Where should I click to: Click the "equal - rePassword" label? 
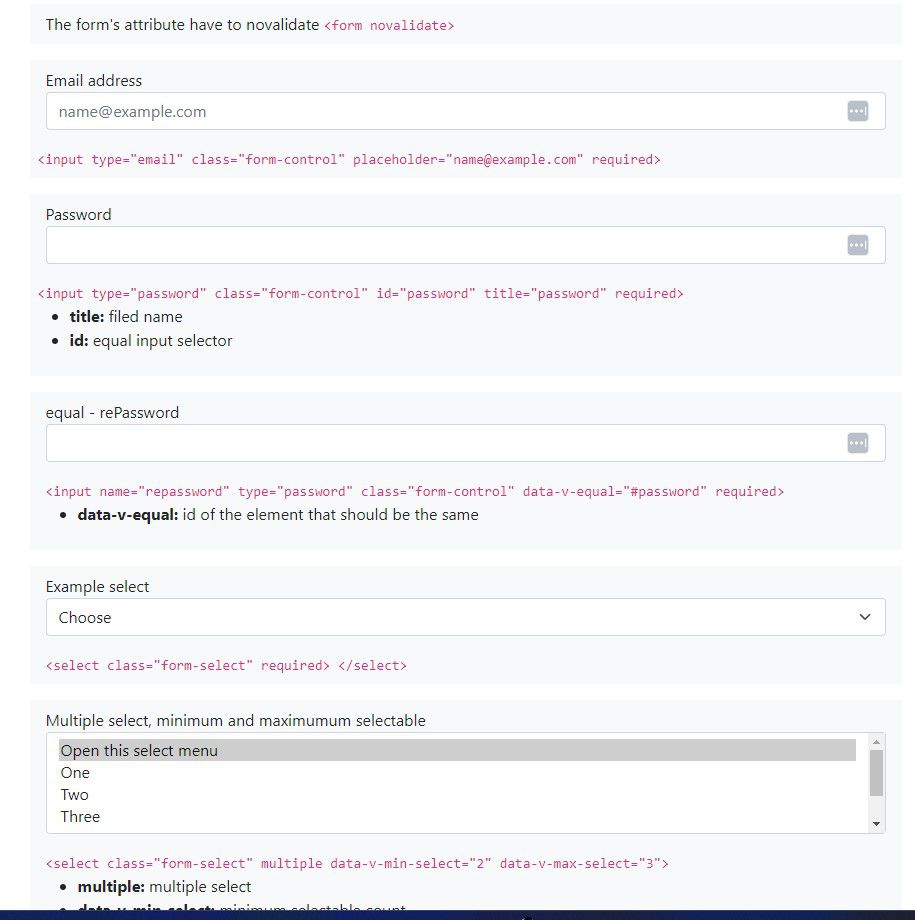pos(112,413)
